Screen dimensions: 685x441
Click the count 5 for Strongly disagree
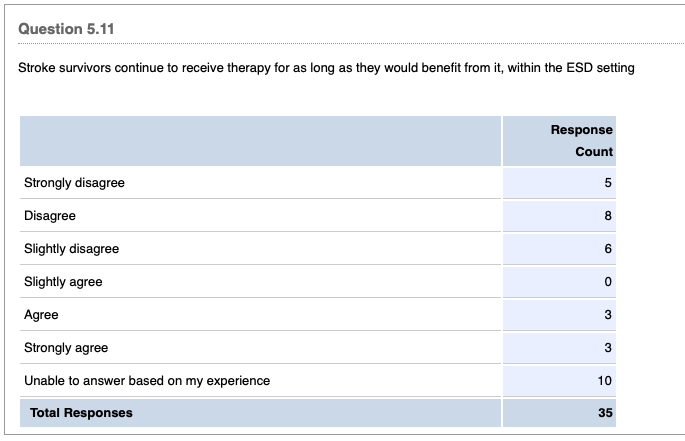point(607,183)
